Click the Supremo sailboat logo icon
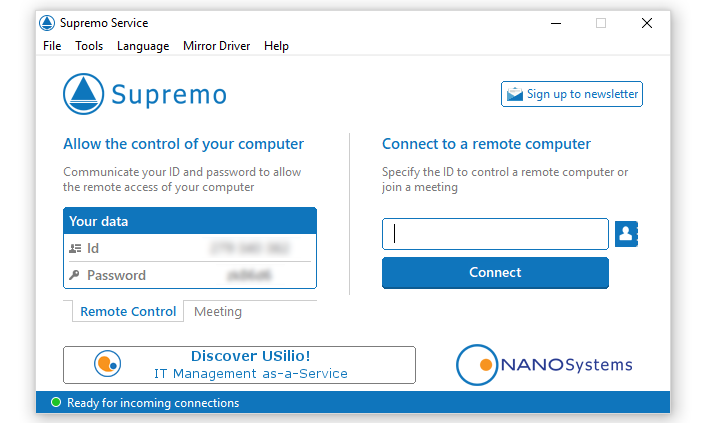 tap(84, 94)
